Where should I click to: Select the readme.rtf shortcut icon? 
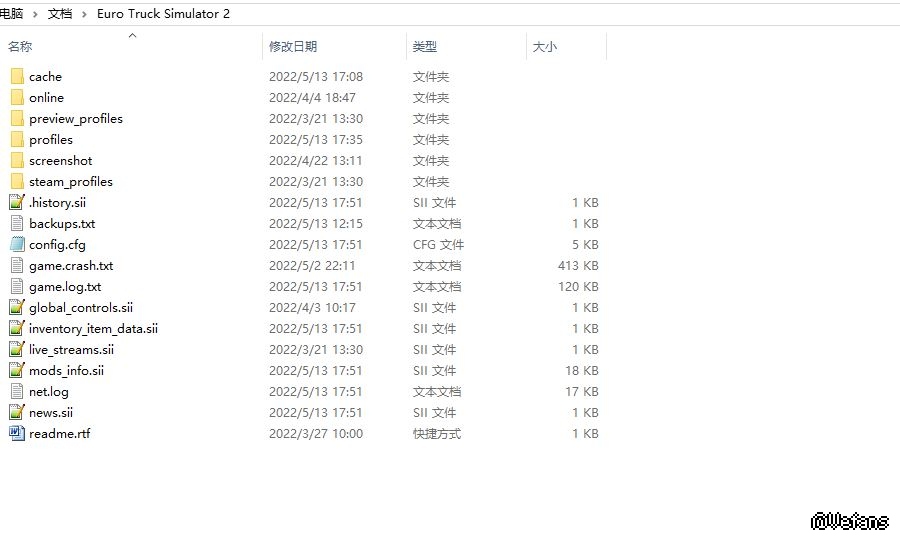(x=17, y=434)
